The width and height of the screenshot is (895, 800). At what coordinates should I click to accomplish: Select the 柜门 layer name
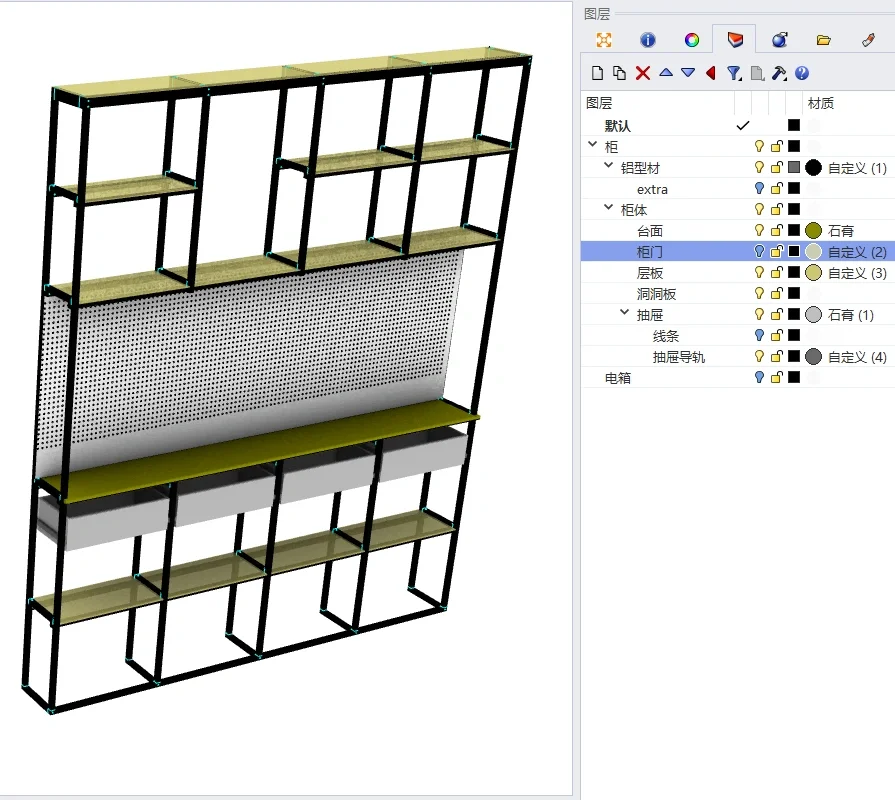[650, 252]
